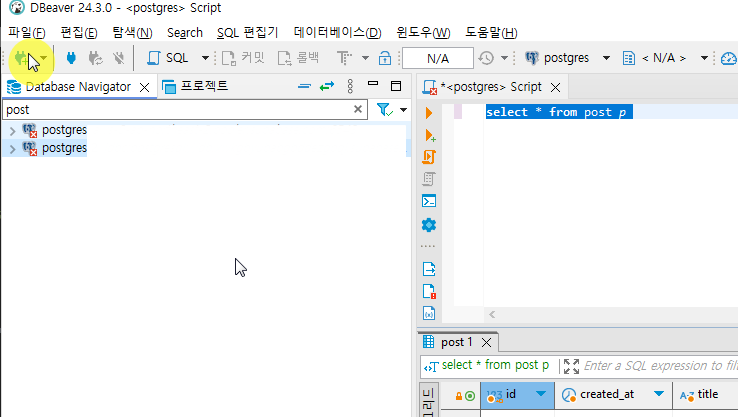Open the New Connection dropdown arrow
738x417 pixels.
pyautogui.click(x=44, y=58)
